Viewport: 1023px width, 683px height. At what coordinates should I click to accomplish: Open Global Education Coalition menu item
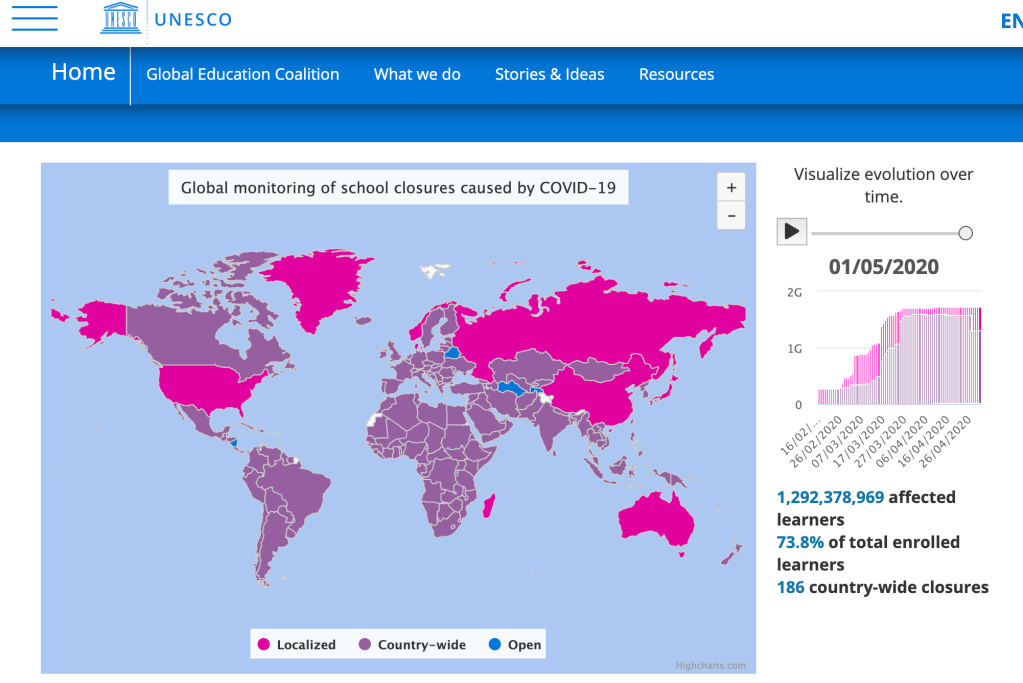[243, 74]
